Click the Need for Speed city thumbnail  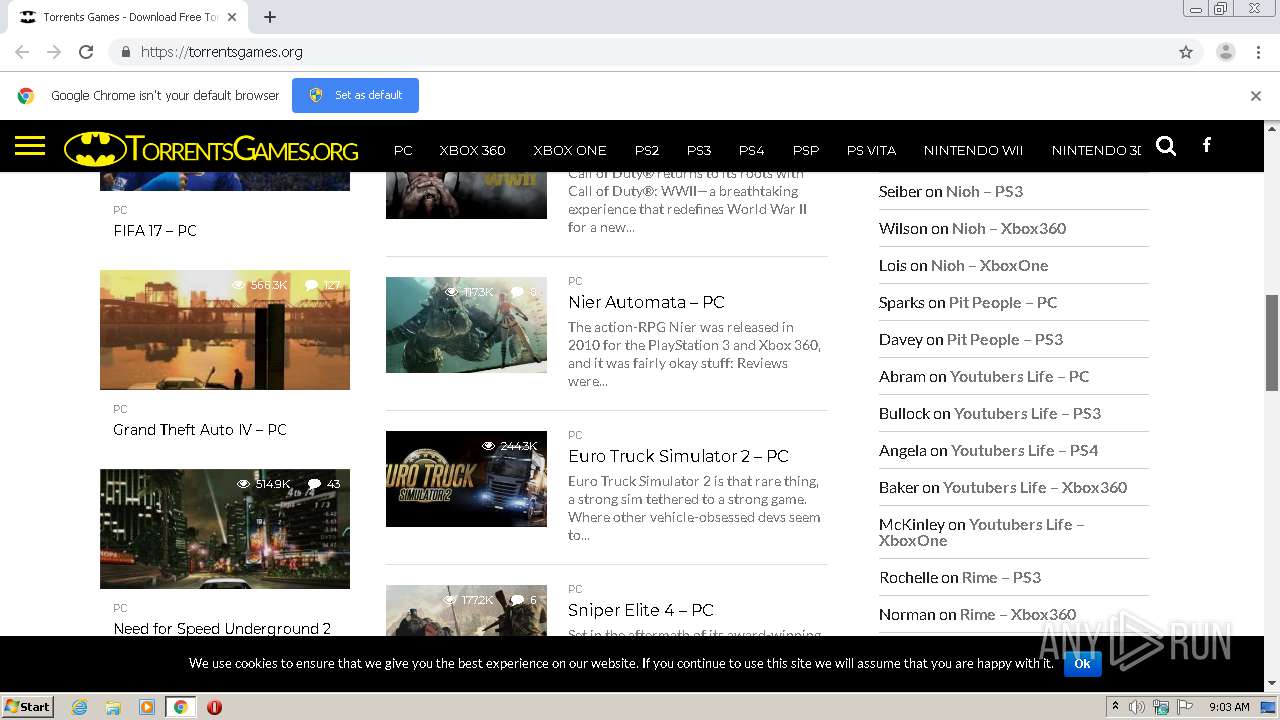225,529
